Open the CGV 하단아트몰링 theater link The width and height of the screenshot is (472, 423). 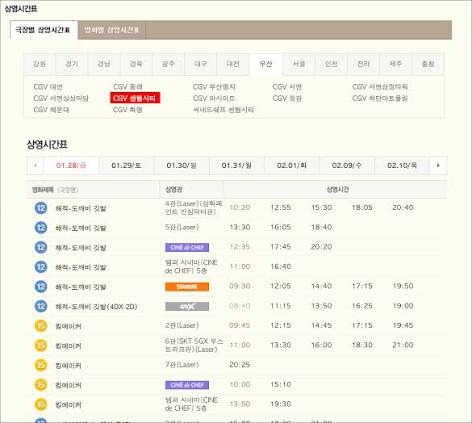(380, 98)
